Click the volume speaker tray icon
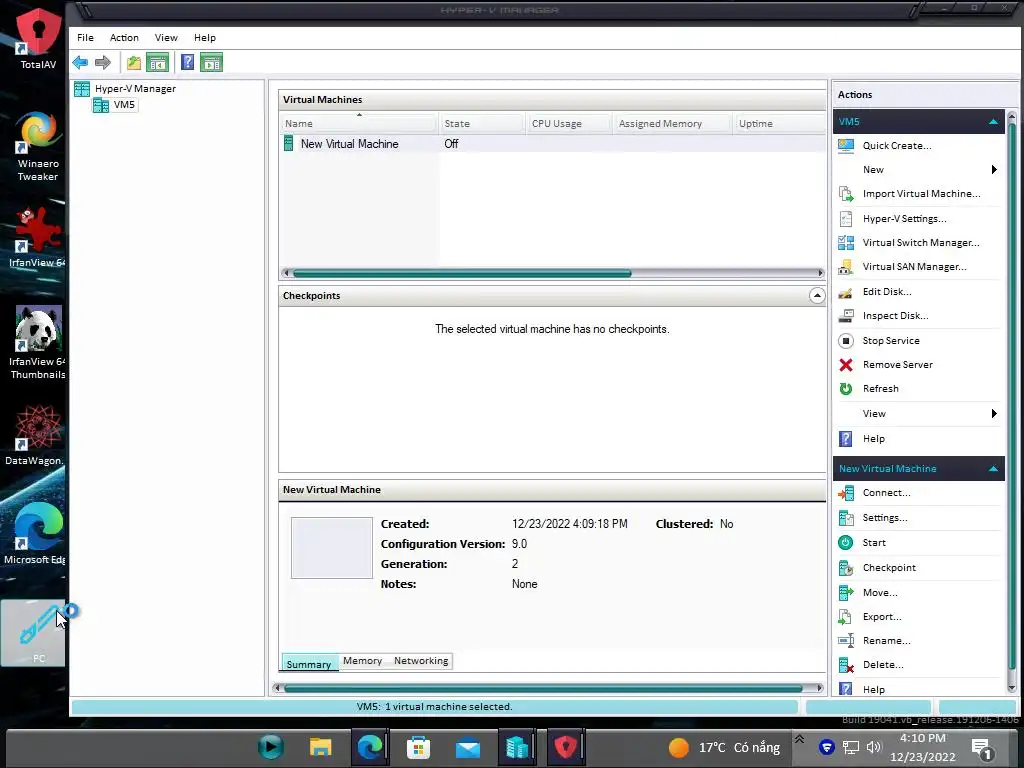 [x=873, y=747]
